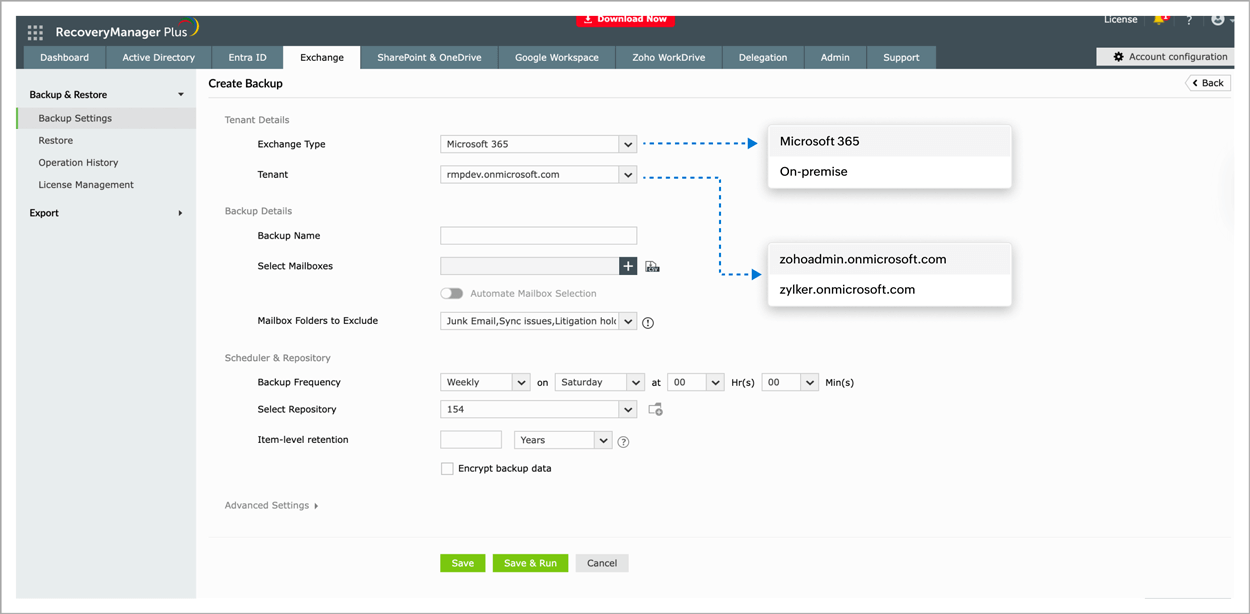Image resolution: width=1250 pixels, height=614 pixels.
Task: Open the Delegation tab
Action: click(x=763, y=58)
